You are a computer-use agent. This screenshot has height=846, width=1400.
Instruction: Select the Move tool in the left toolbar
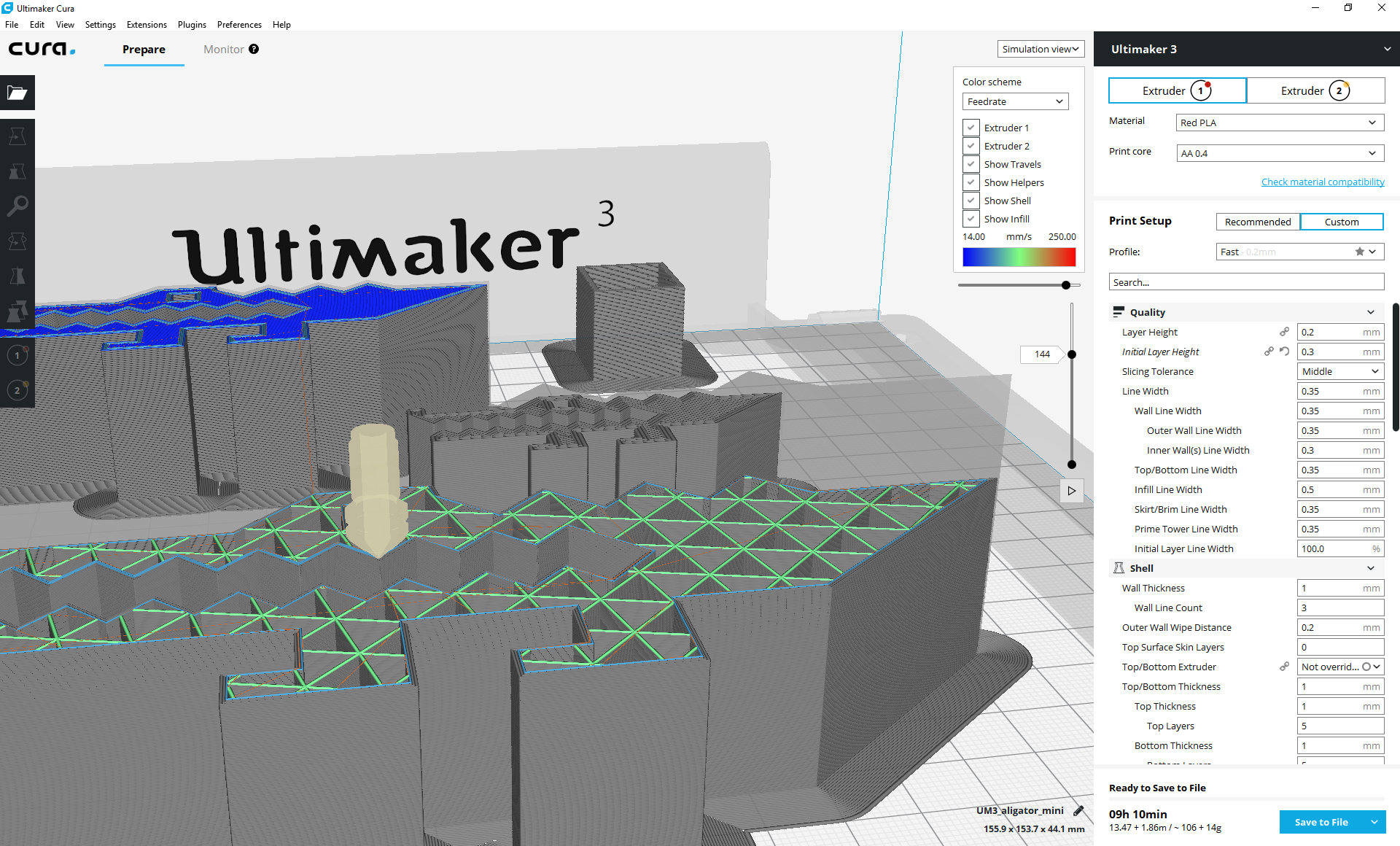[x=17, y=136]
